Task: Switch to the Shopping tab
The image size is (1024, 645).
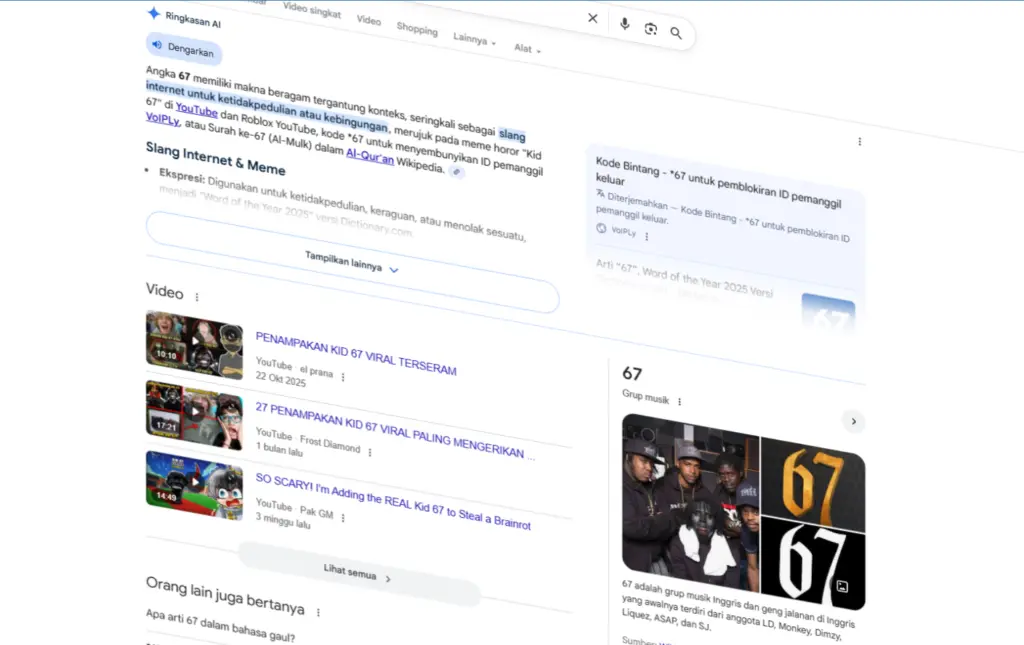Action: (x=417, y=30)
